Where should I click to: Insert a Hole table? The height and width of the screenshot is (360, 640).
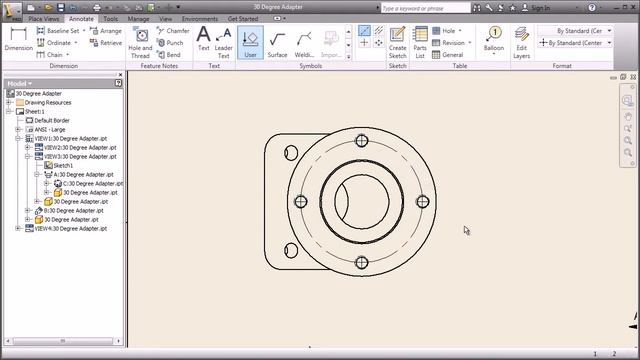coord(443,31)
